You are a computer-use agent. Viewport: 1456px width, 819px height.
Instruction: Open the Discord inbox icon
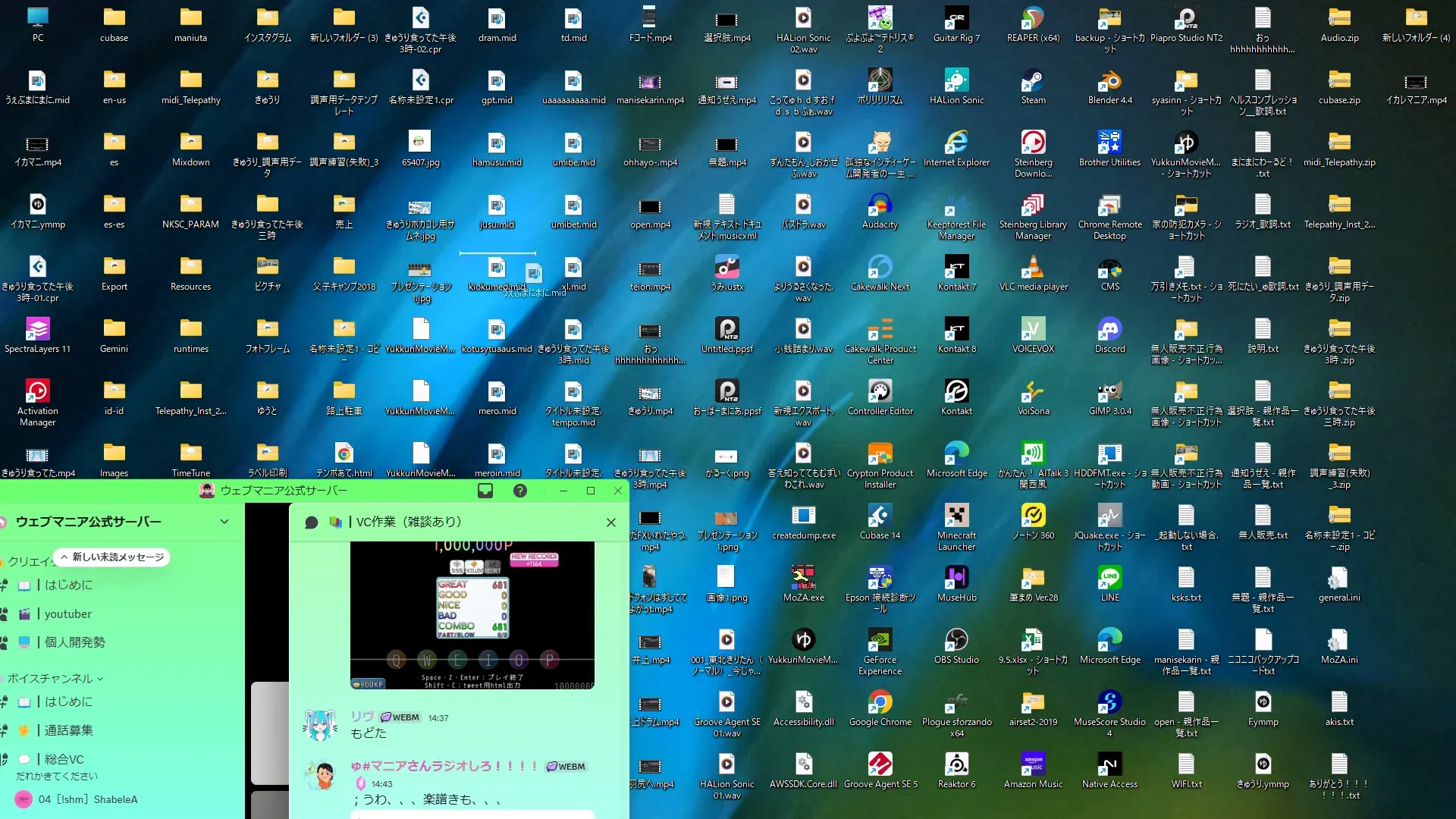pos(485,491)
